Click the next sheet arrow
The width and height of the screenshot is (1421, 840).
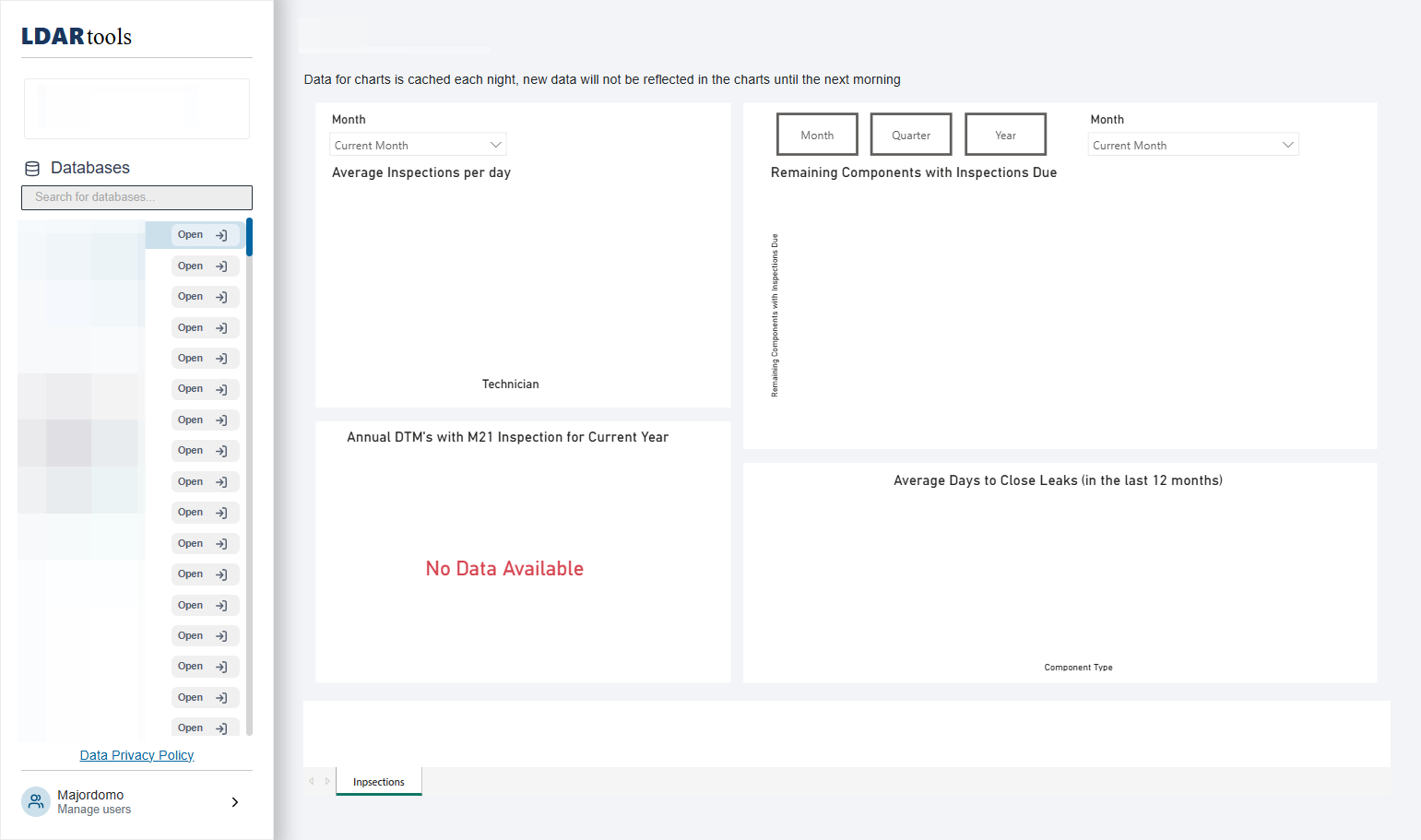(x=327, y=781)
